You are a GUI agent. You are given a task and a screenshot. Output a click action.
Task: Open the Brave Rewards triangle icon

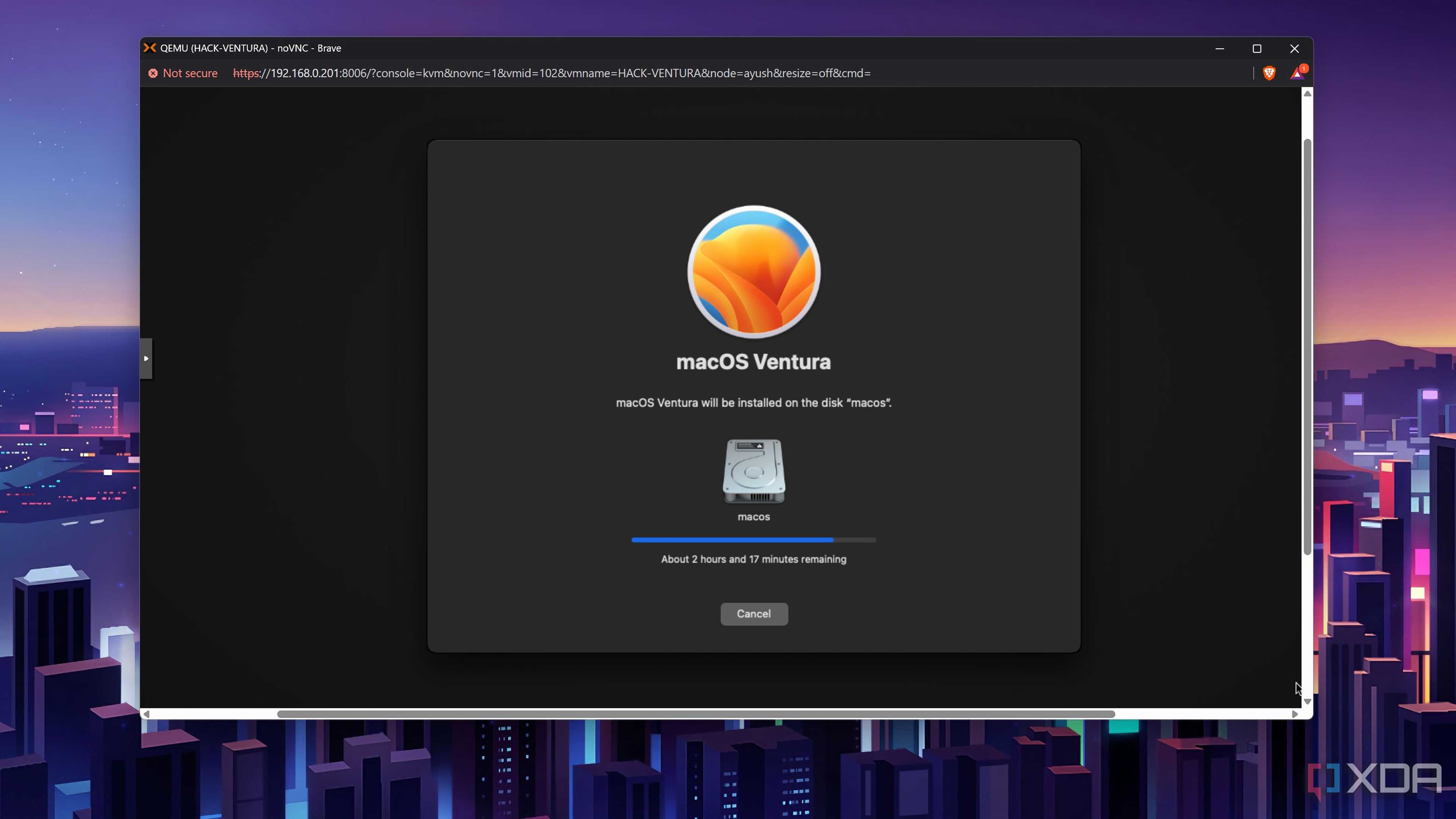pyautogui.click(x=1297, y=73)
